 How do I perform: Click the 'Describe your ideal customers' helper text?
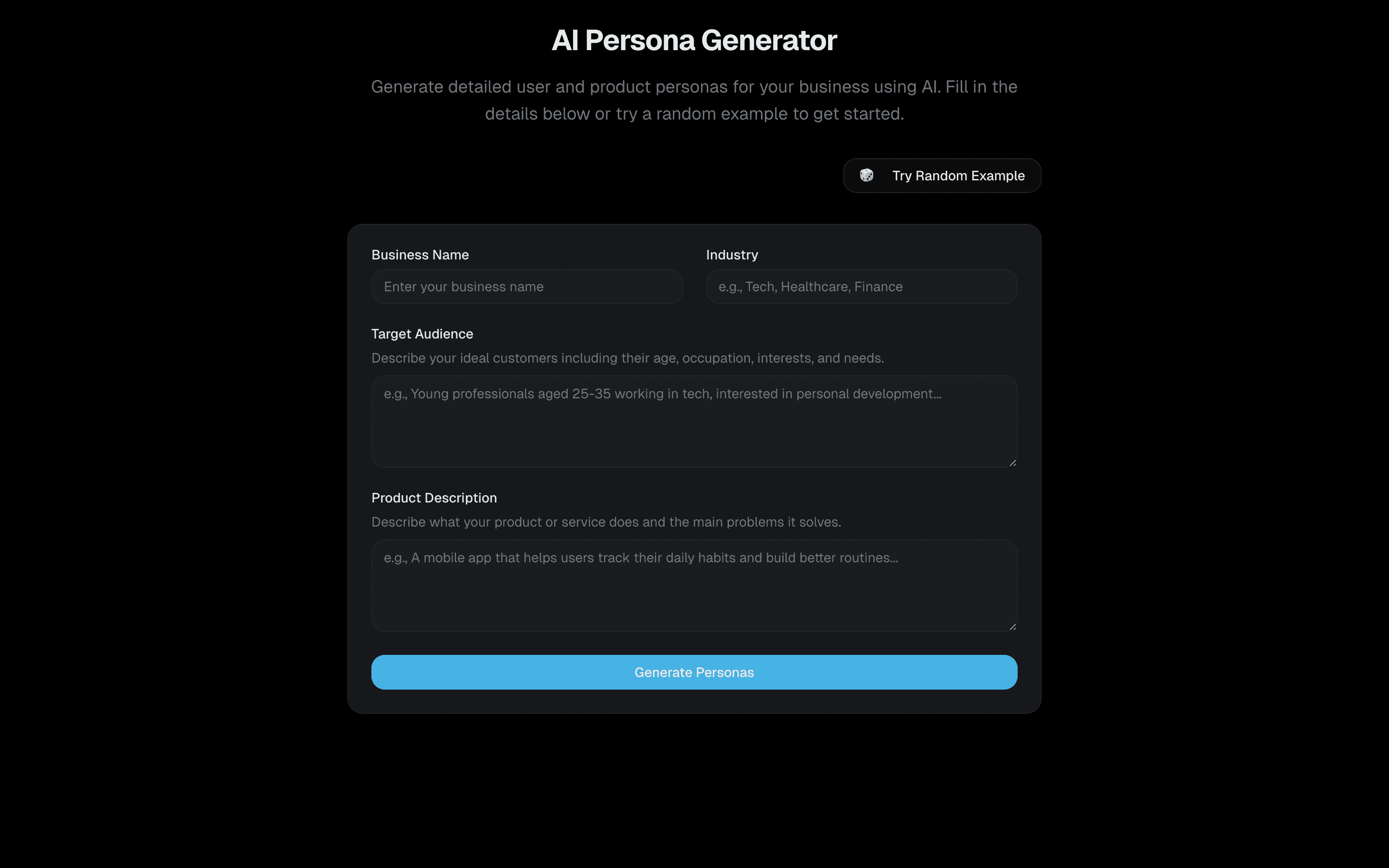627,358
